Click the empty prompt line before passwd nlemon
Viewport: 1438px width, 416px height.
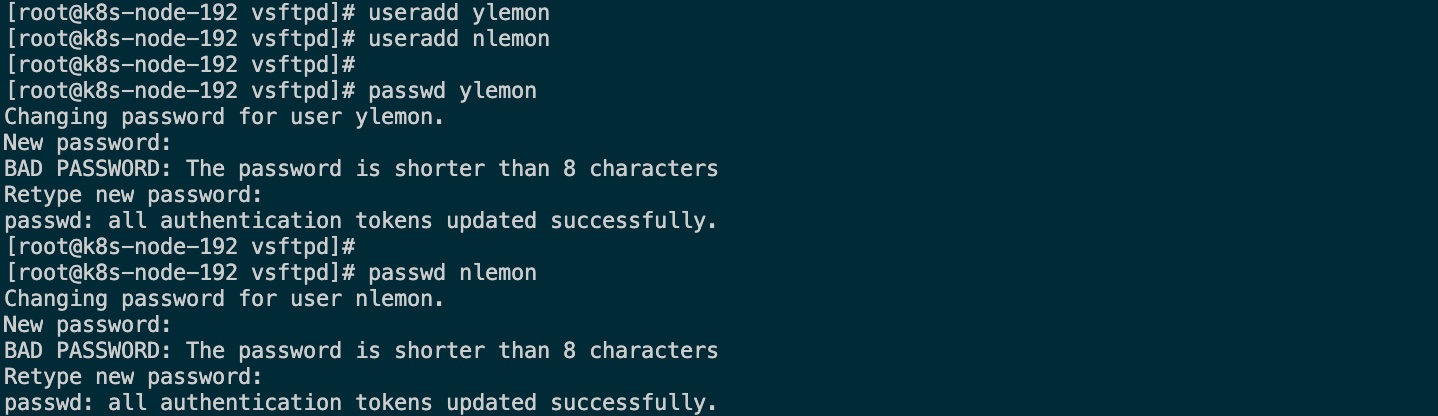[x=180, y=247]
